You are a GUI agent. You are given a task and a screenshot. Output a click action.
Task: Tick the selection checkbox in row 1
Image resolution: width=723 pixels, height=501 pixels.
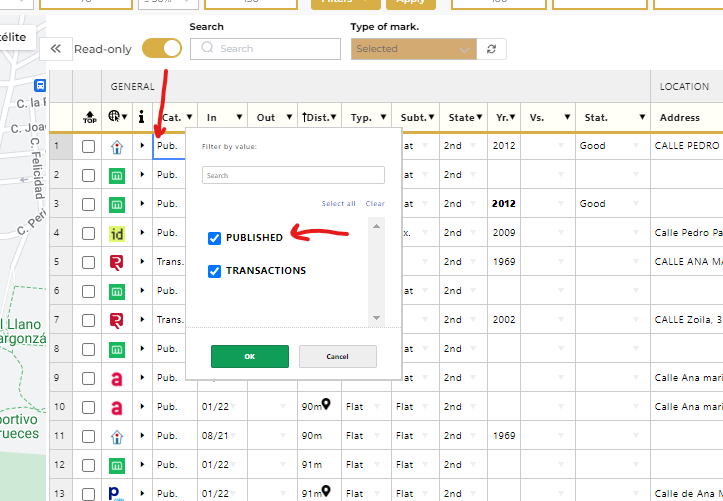(x=88, y=147)
